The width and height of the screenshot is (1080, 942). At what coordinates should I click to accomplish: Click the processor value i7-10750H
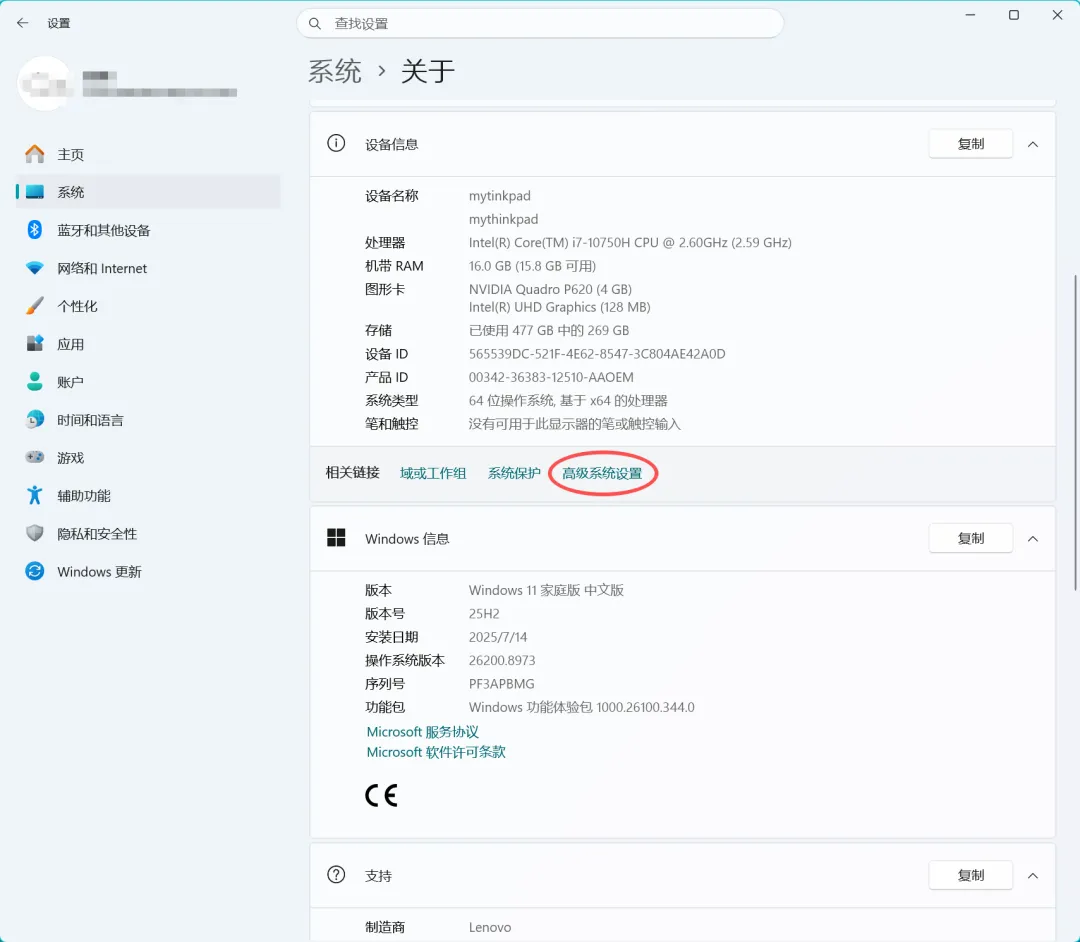coord(630,242)
